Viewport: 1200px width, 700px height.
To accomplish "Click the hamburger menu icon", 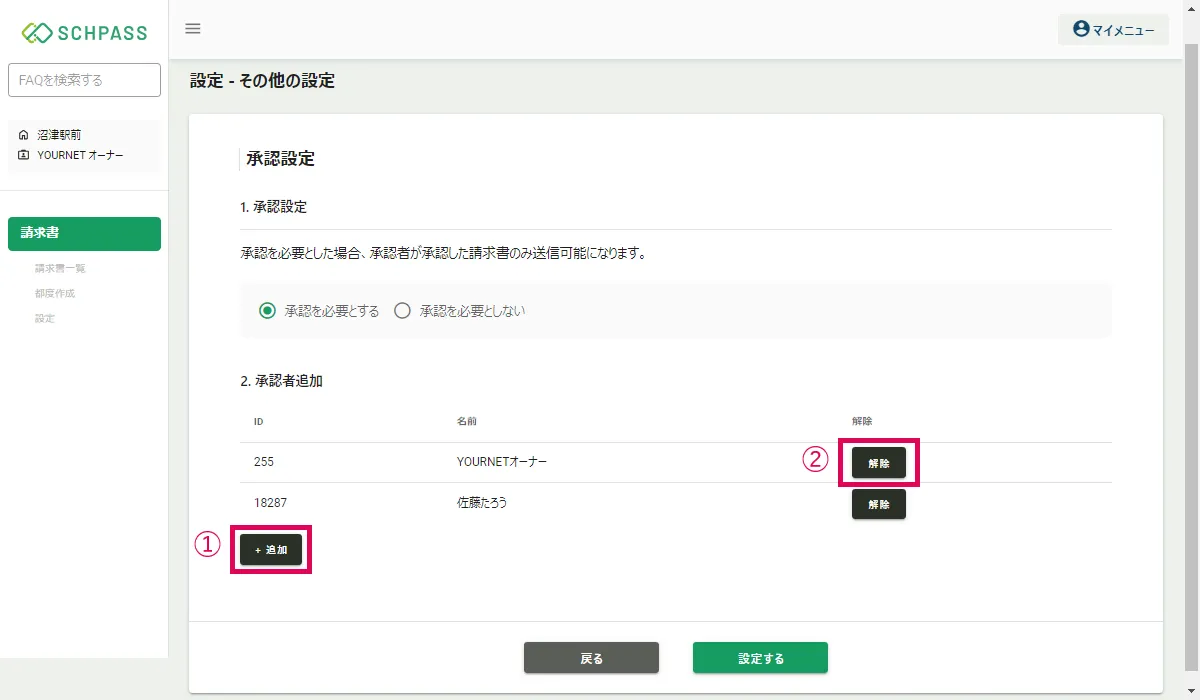I will (193, 29).
